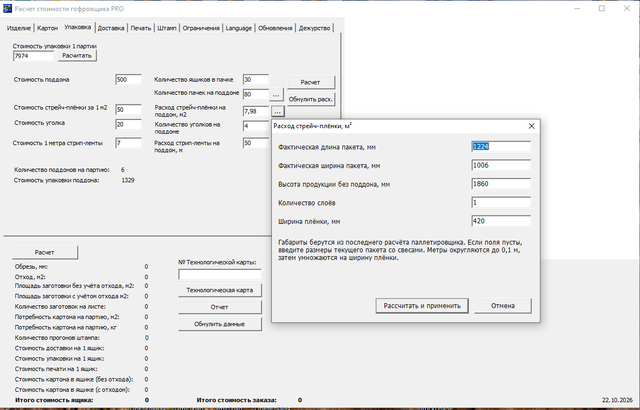Click the Обнулить расх. button
The height and width of the screenshot is (410, 640).
coord(311,99)
